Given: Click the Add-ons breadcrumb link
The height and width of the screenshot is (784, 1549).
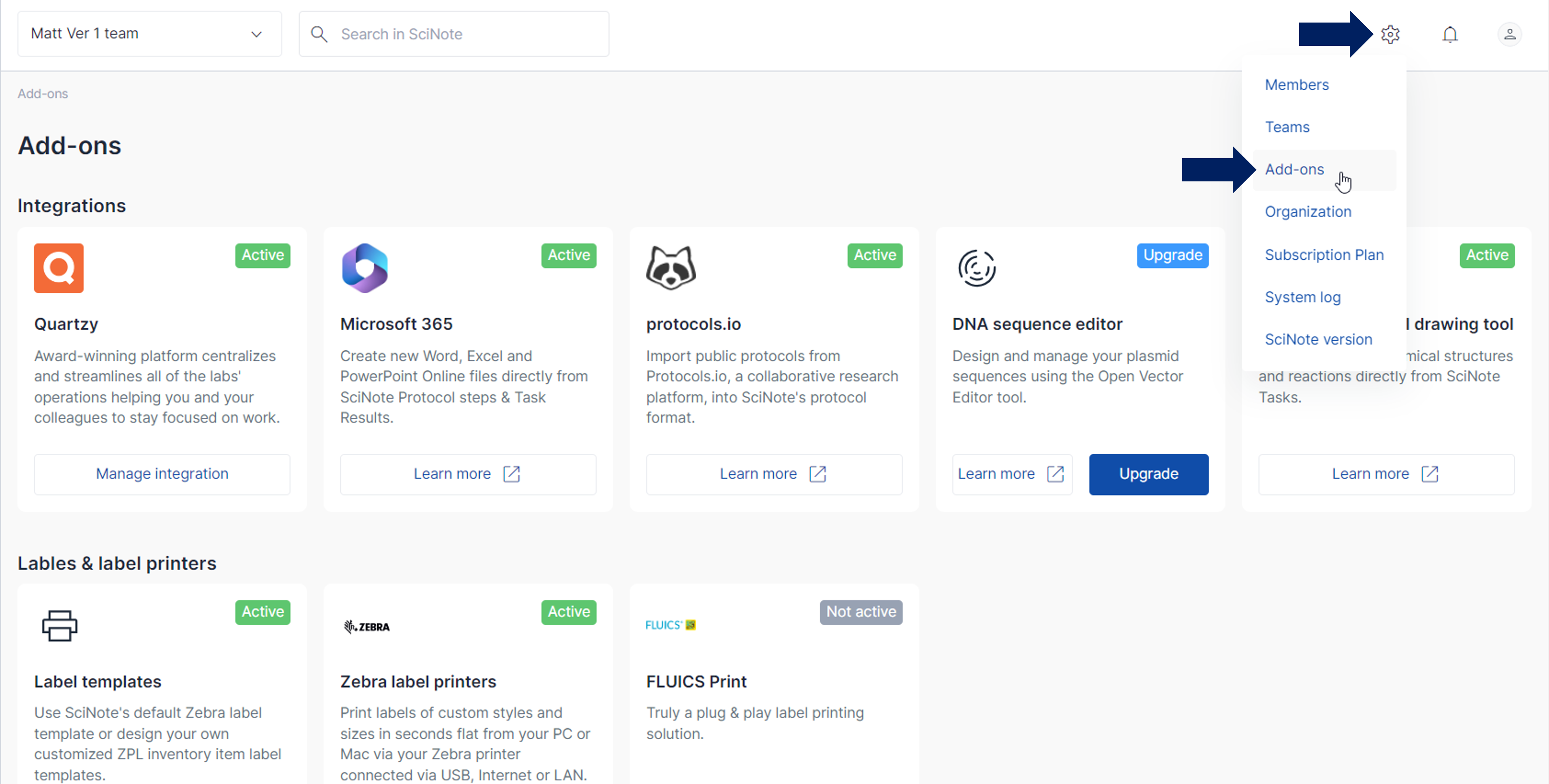Looking at the screenshot, I should click(43, 94).
